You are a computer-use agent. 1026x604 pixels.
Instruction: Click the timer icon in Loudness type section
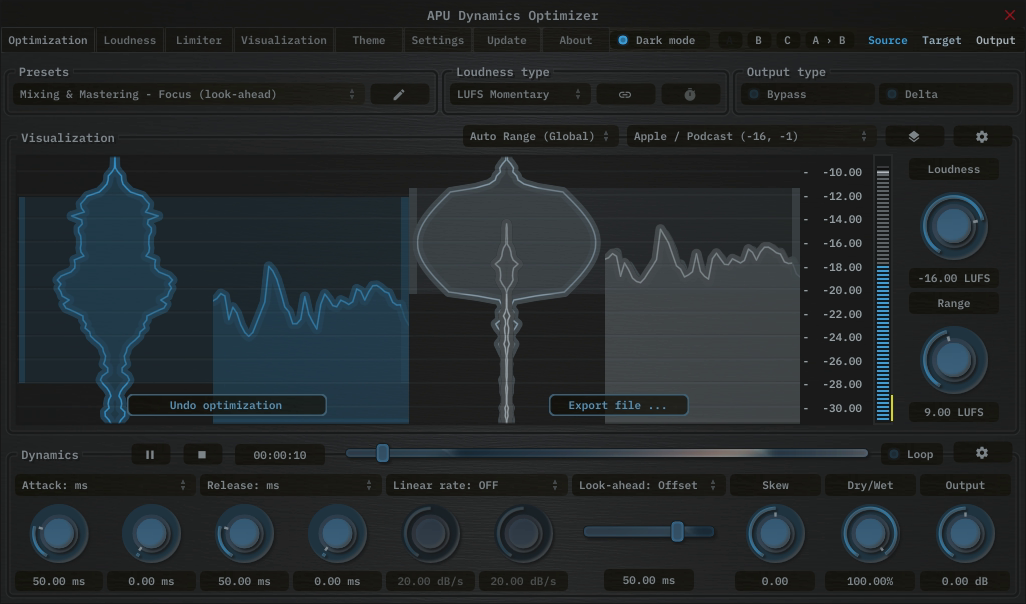(689, 93)
